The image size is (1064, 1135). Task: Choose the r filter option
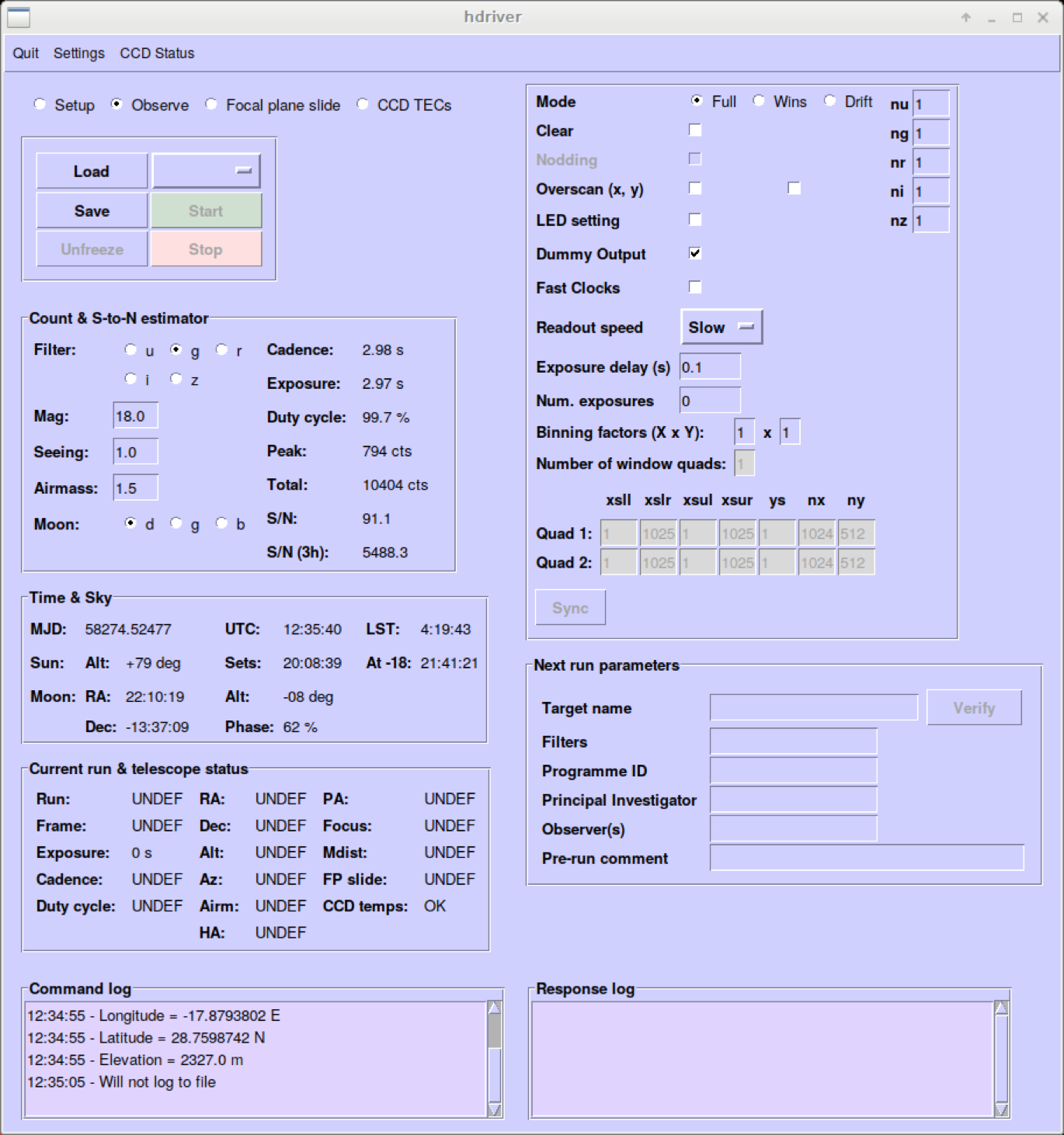click(x=222, y=350)
